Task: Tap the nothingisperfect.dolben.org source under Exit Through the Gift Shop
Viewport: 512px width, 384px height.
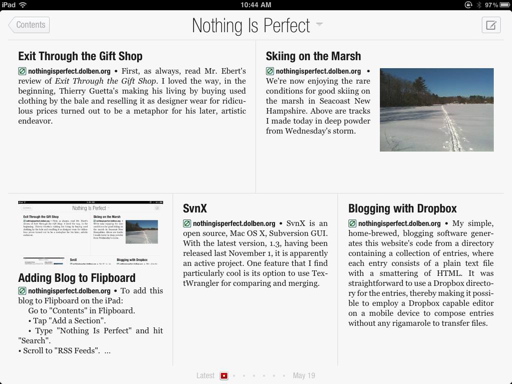Action: pos(69,71)
